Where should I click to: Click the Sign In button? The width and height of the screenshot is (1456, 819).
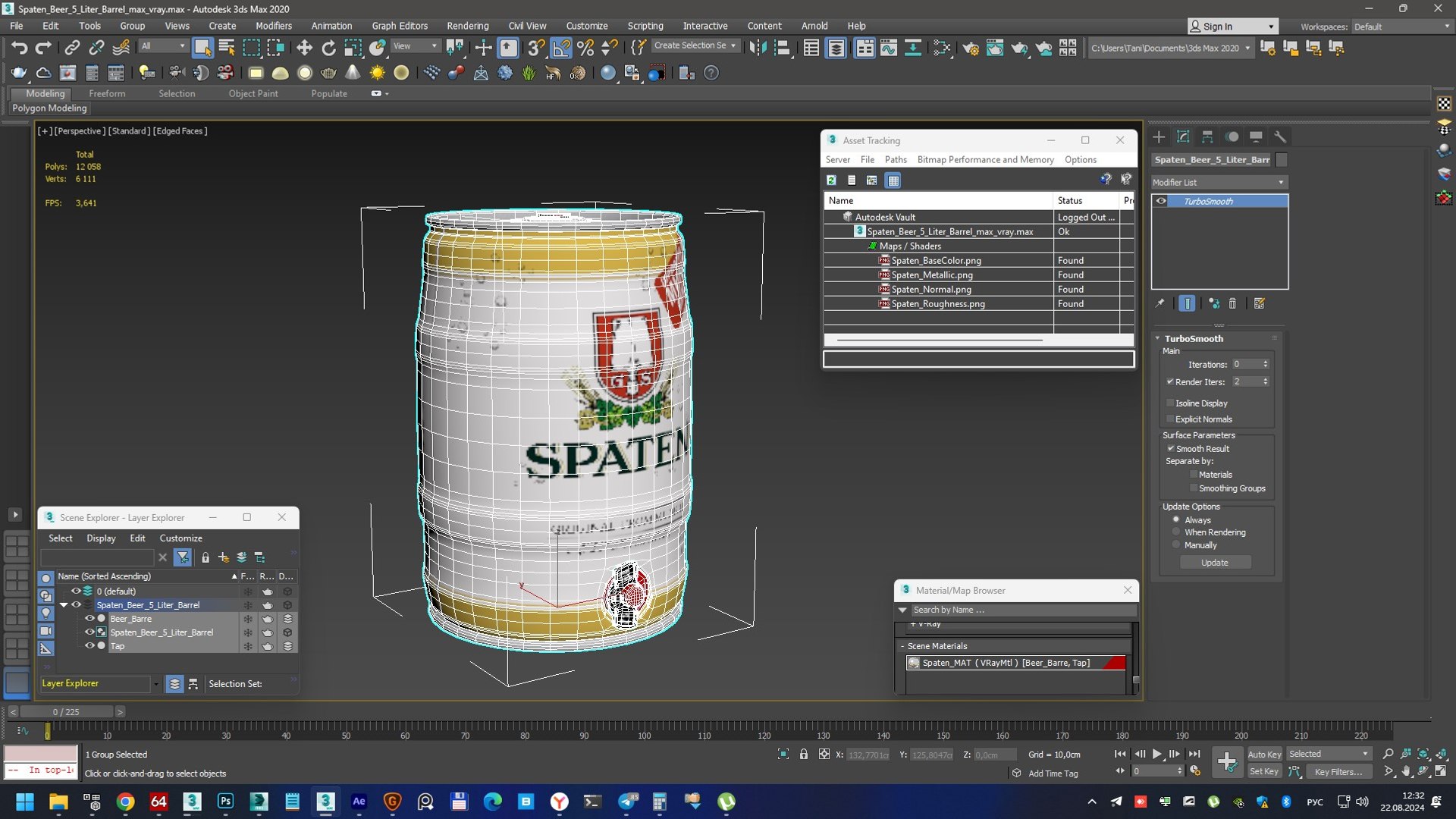tap(1232, 27)
